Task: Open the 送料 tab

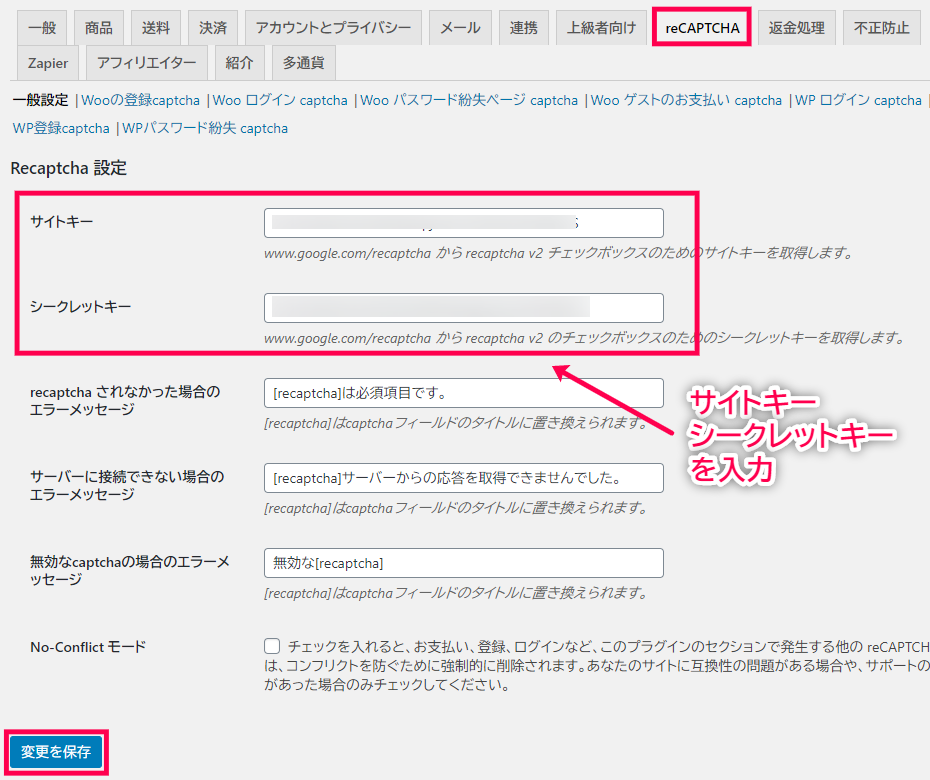Action: click(156, 28)
